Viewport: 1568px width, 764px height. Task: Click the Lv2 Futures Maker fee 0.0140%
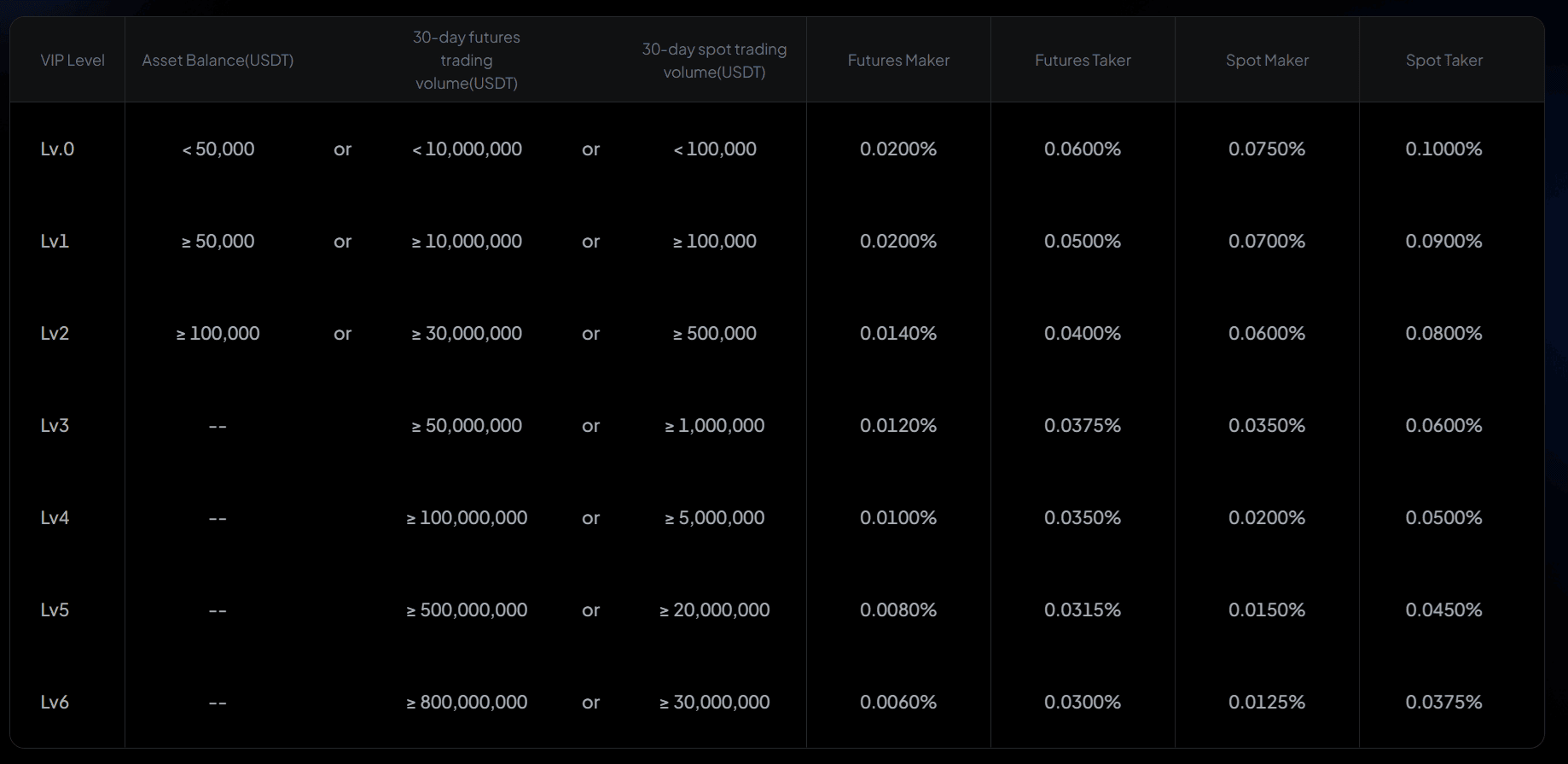click(898, 334)
